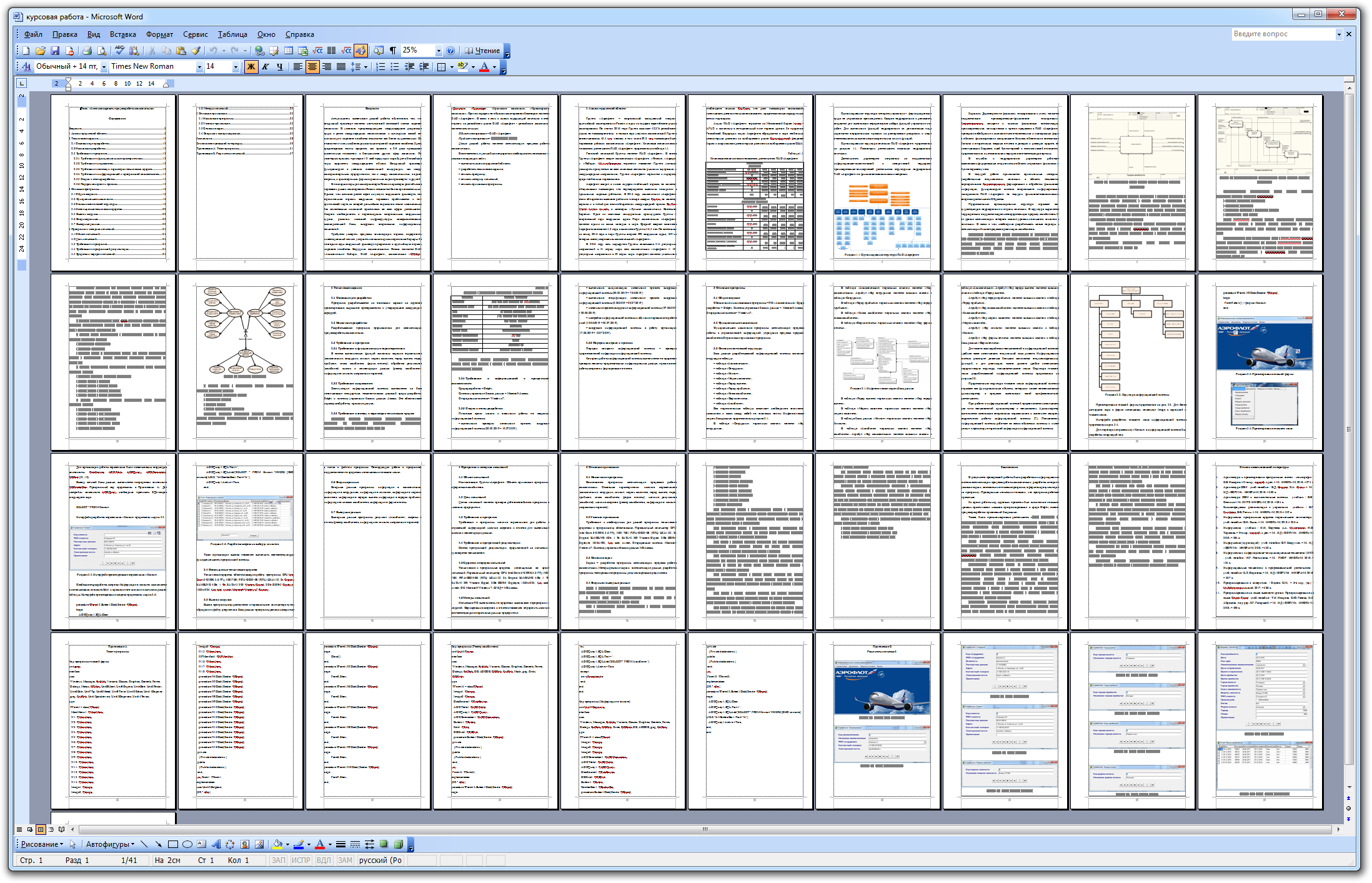Open the font size dropdown showing 14
Viewport: 1372px width, 883px height.
pyautogui.click(x=236, y=66)
